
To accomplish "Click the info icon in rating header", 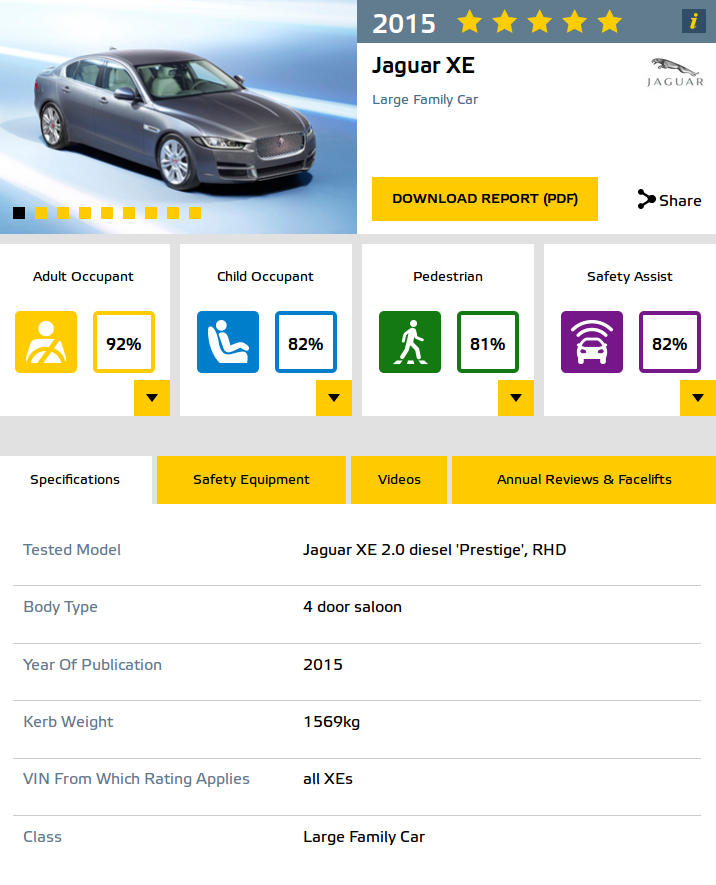I will [693, 21].
